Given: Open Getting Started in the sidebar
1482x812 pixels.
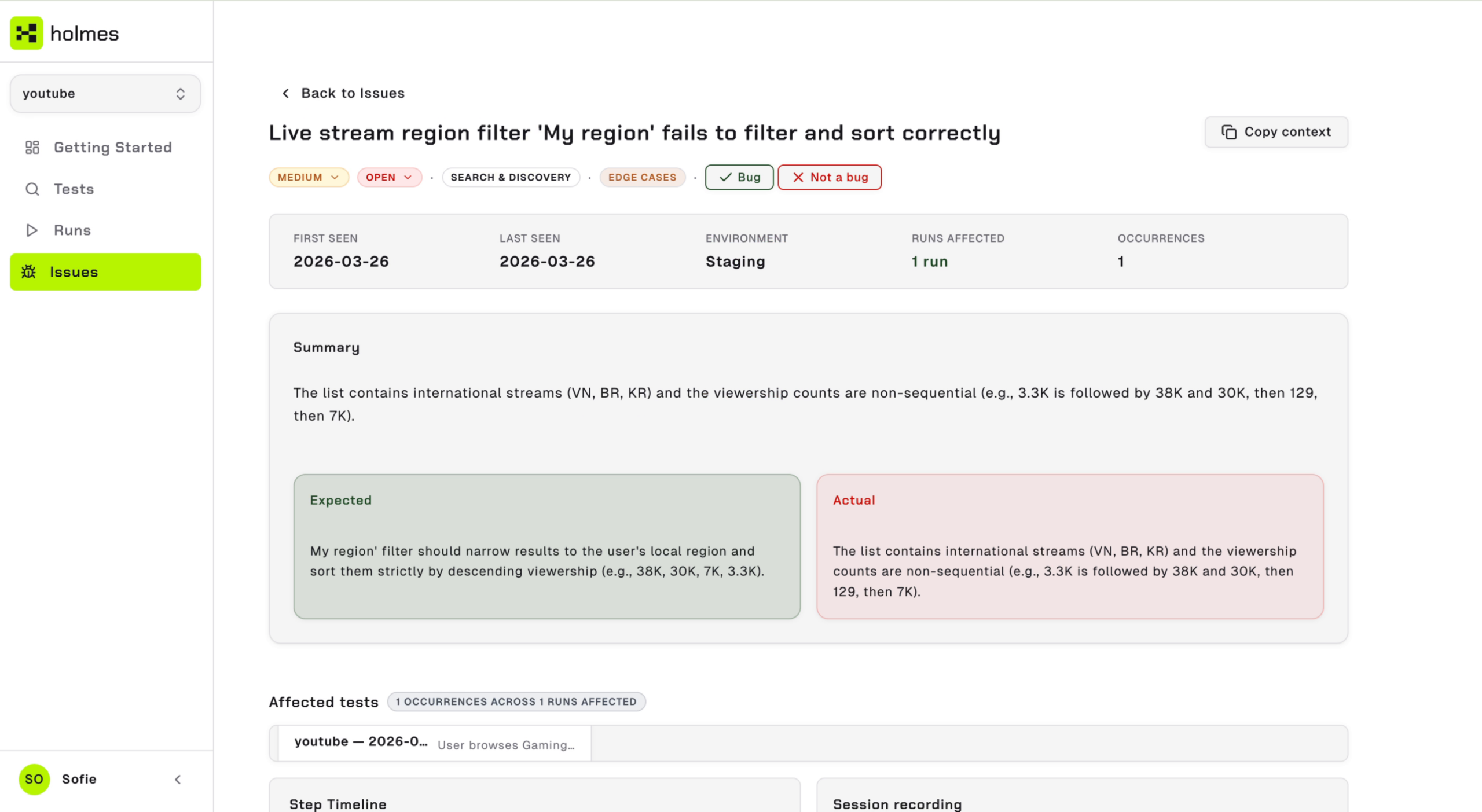Looking at the screenshot, I should (105, 148).
